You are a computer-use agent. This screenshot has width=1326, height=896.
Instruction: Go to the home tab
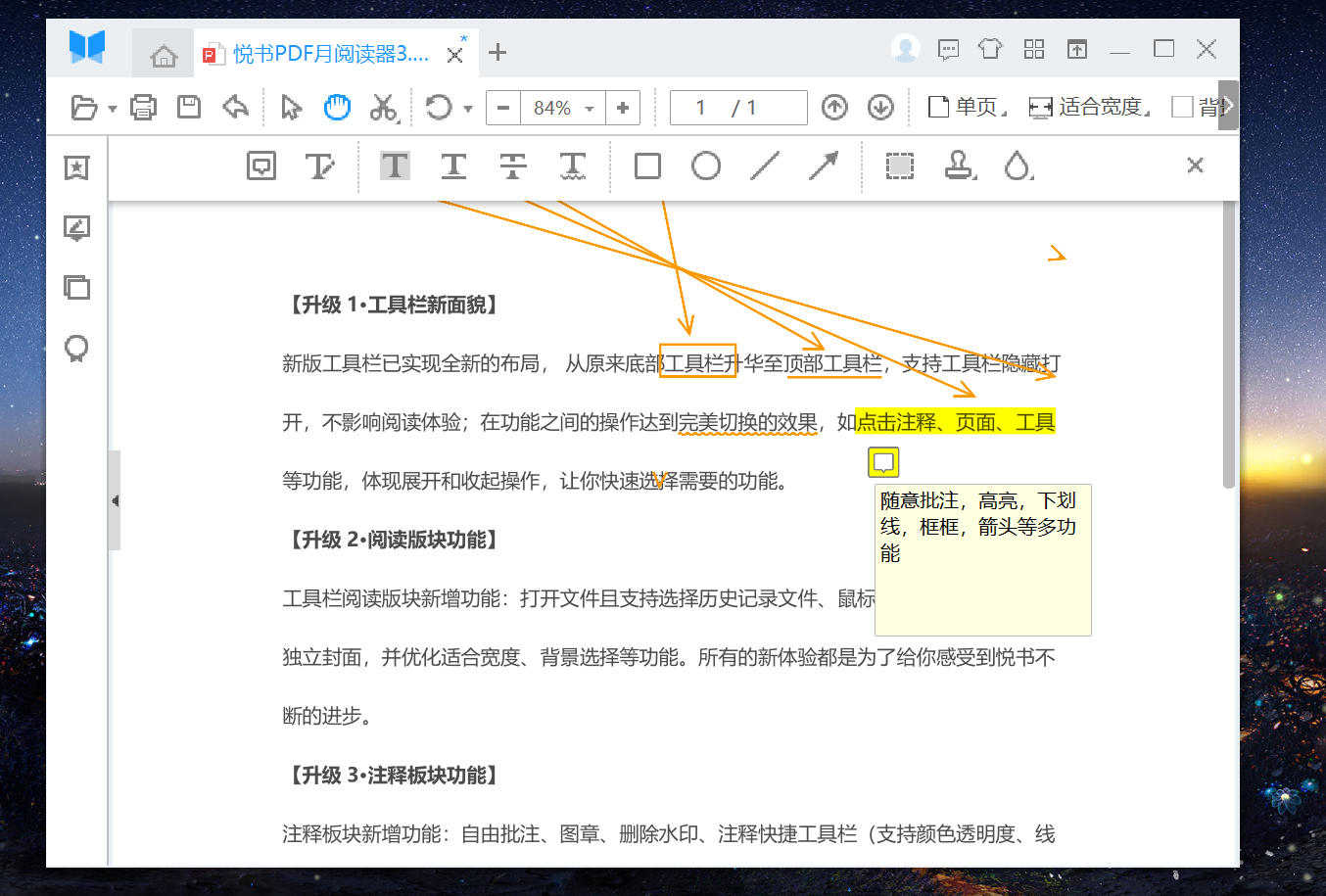[164, 56]
